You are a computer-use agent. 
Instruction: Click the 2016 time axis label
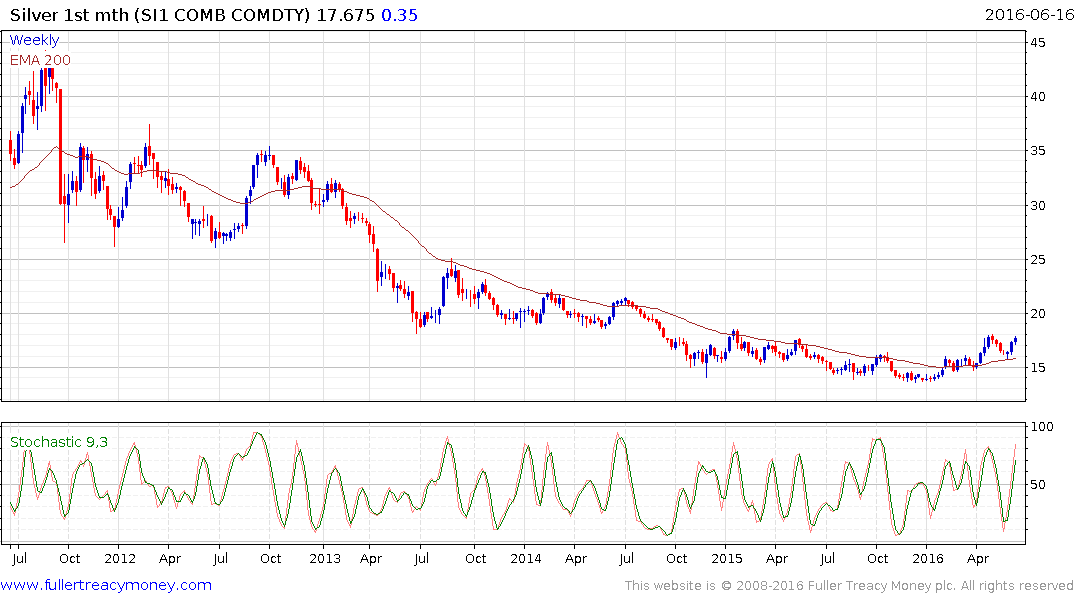pyautogui.click(x=928, y=558)
